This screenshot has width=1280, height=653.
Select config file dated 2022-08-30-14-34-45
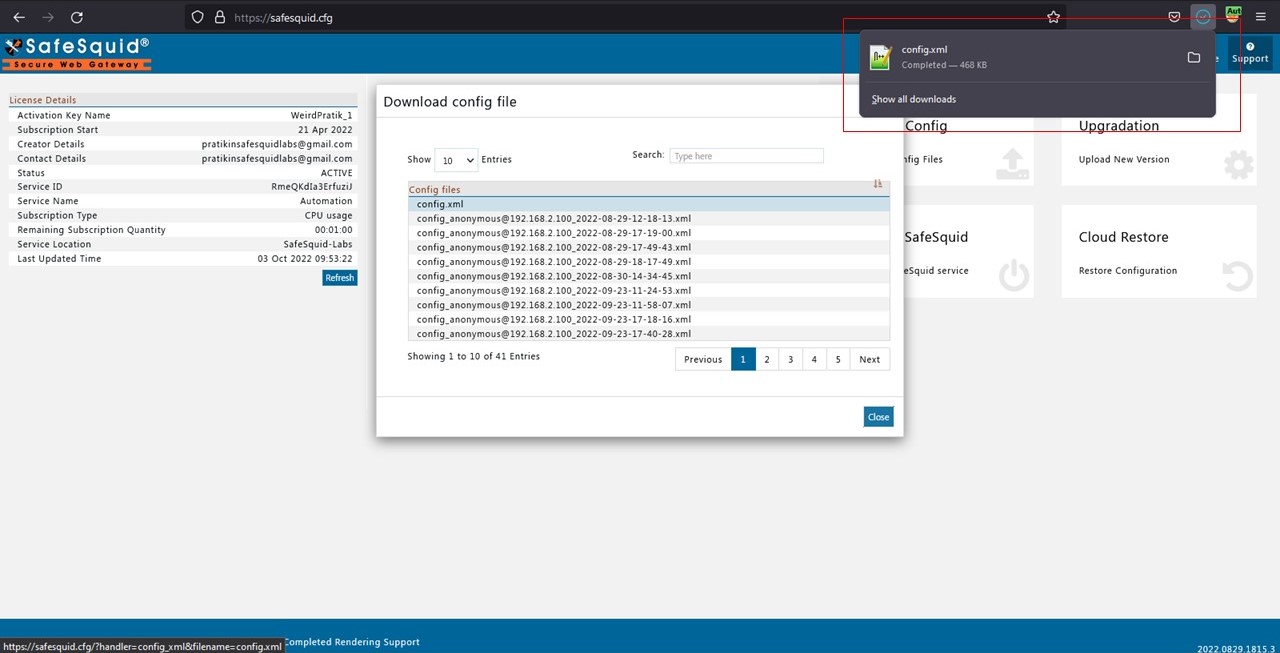[x=648, y=276]
